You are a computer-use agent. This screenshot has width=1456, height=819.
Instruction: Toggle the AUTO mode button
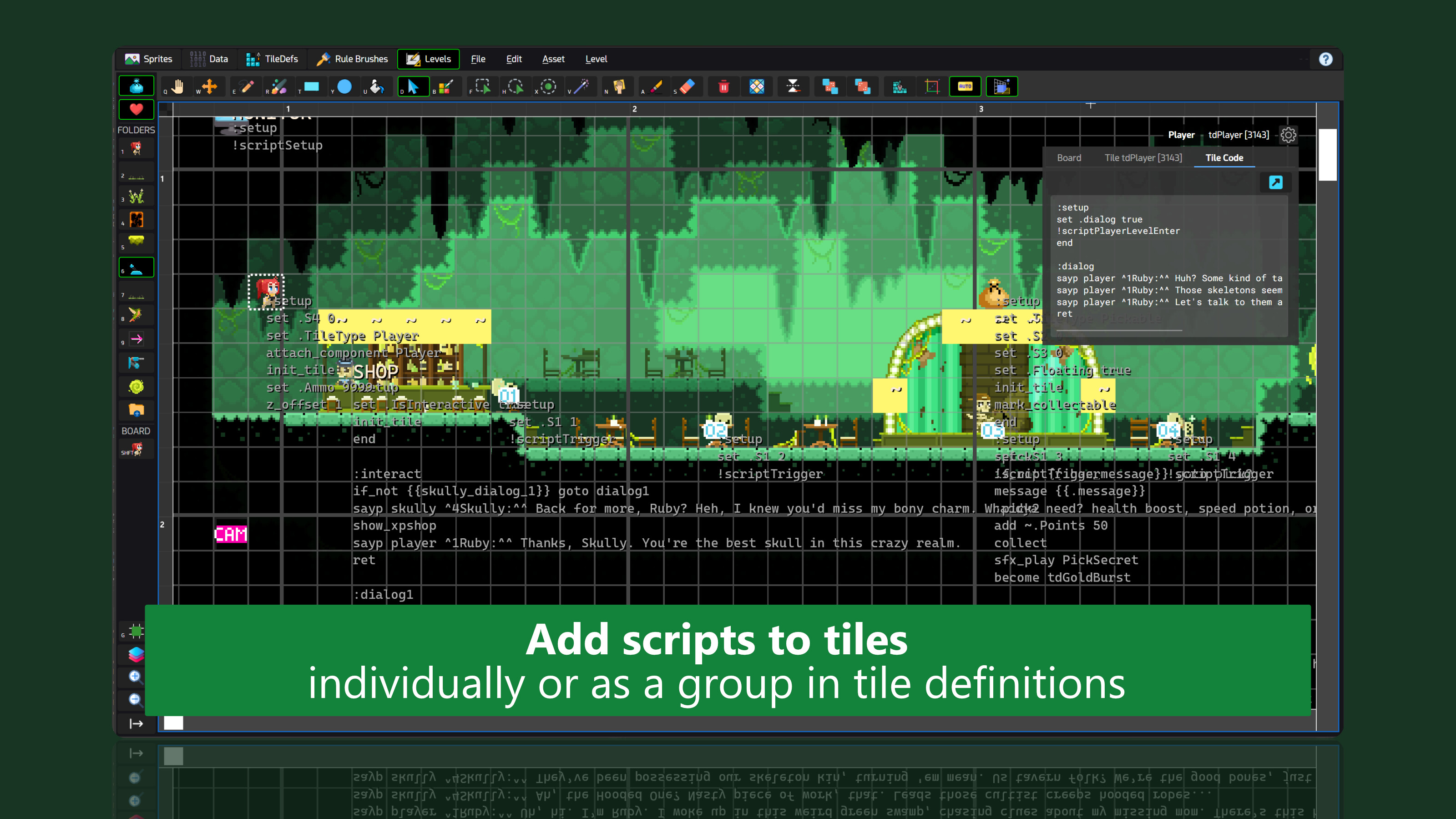966,86
